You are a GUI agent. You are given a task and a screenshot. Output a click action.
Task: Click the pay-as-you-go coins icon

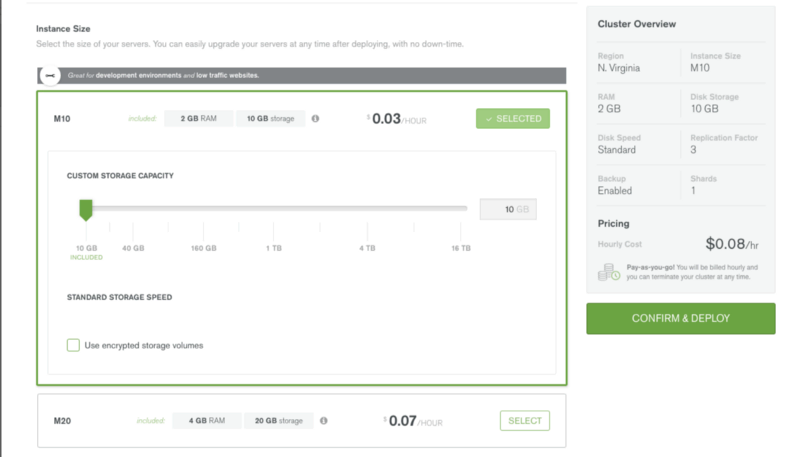point(609,272)
